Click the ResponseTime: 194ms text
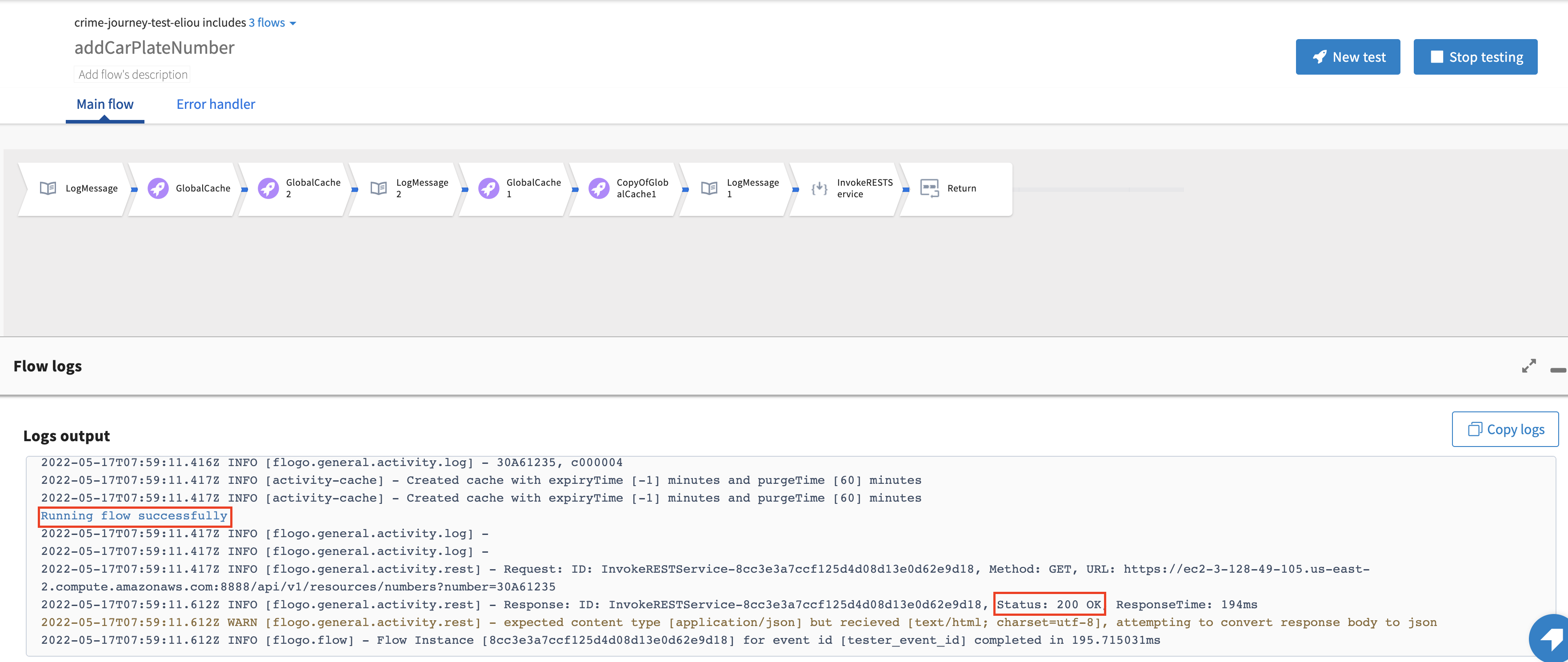The height and width of the screenshot is (662, 1568). 1186,605
